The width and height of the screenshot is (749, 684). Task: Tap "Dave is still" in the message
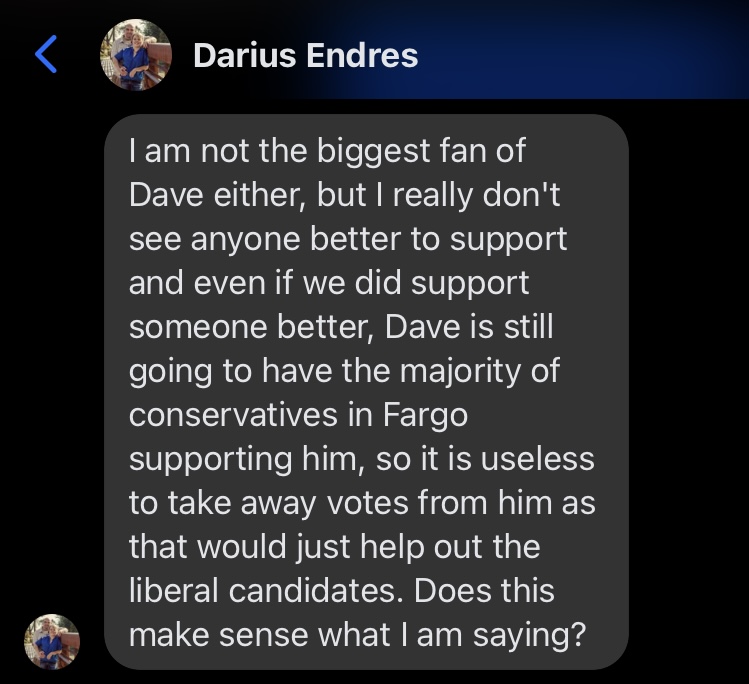pyautogui.click(x=469, y=327)
